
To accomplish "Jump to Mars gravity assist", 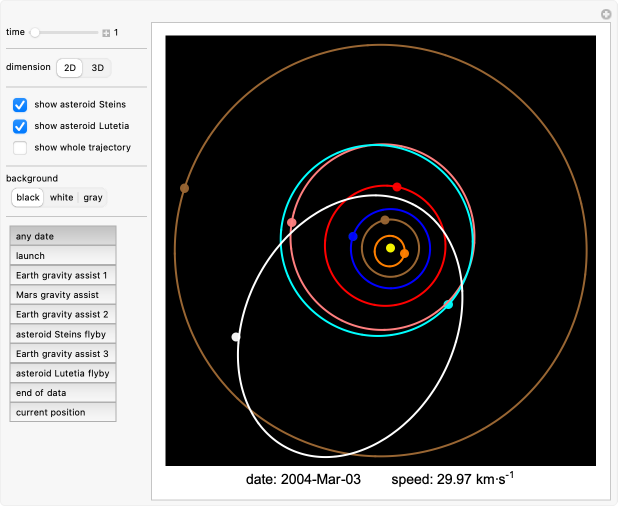I will [63, 295].
